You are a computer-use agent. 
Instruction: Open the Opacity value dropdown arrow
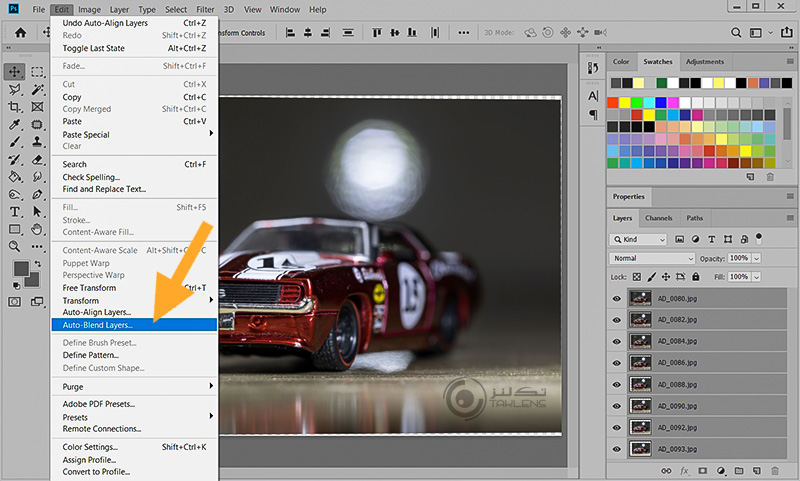coord(757,258)
